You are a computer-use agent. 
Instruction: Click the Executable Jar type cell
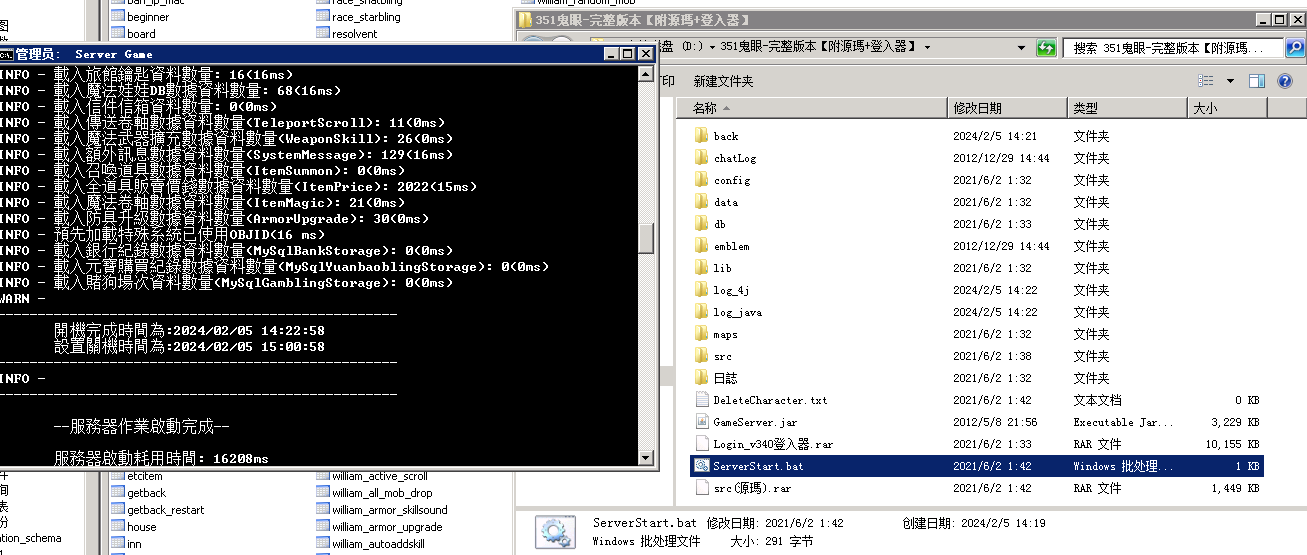[x=1124, y=422]
